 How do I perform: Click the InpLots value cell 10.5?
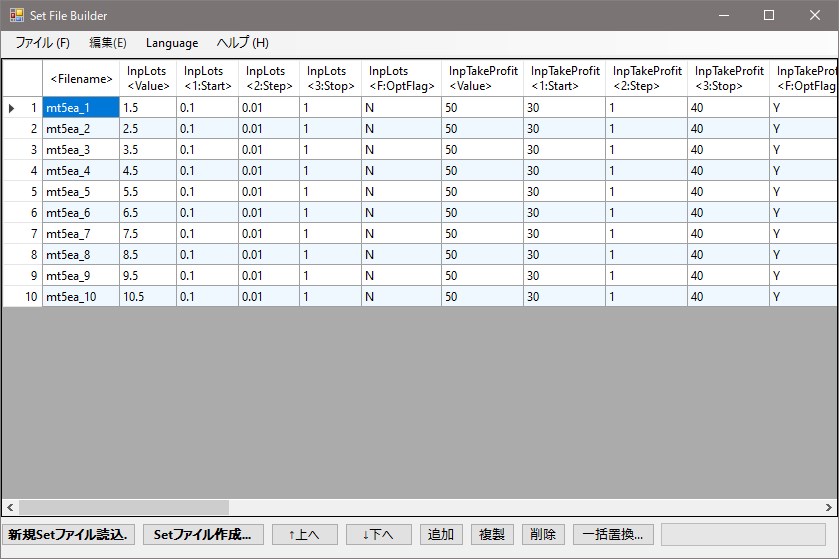(148, 296)
